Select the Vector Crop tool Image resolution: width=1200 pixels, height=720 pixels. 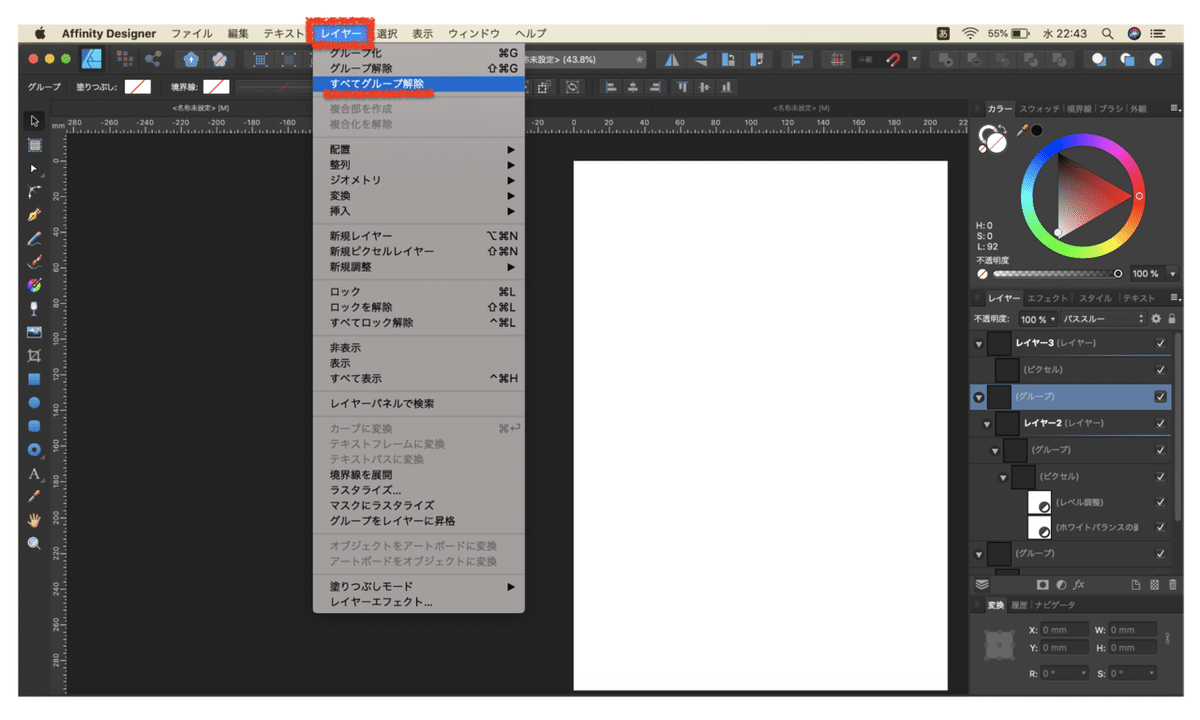(34, 356)
